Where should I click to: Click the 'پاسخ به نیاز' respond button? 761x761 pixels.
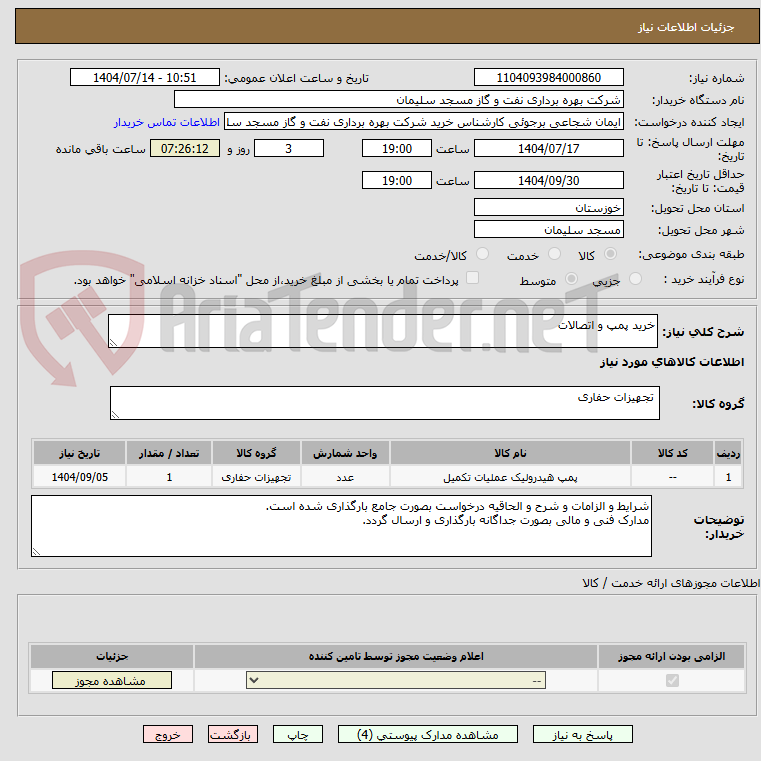(x=582, y=734)
